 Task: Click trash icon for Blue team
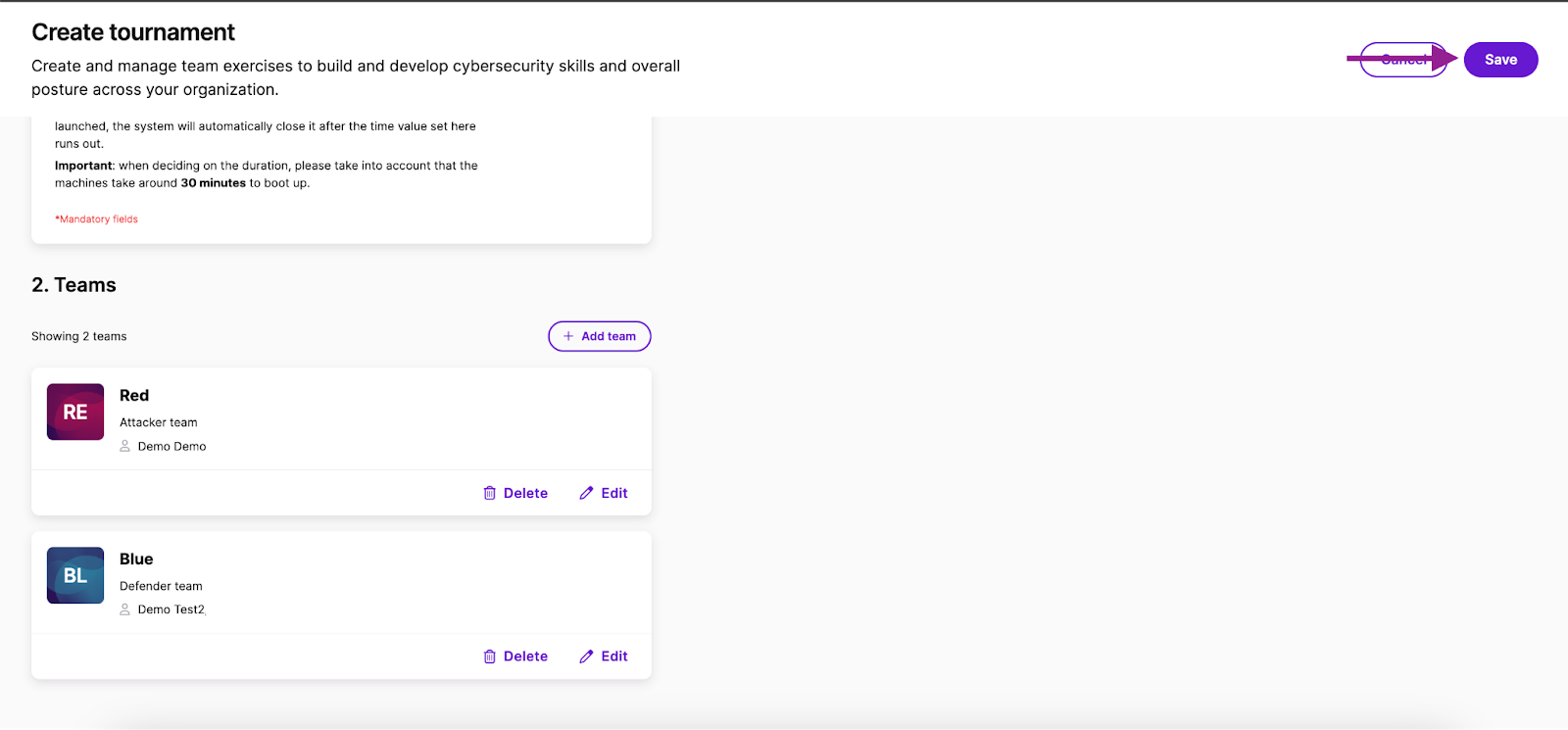tap(490, 657)
